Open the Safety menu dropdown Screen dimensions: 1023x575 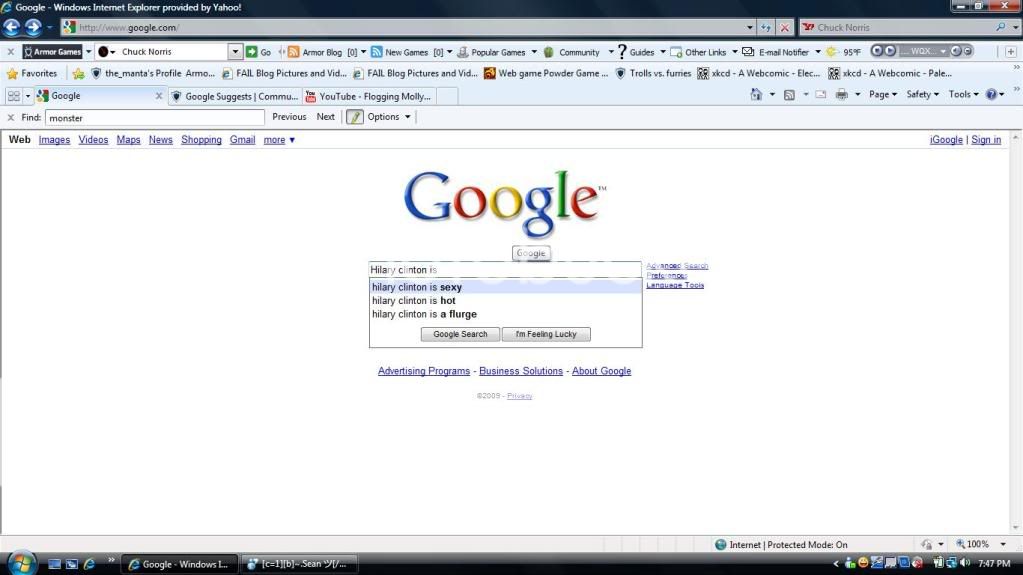tap(923, 95)
